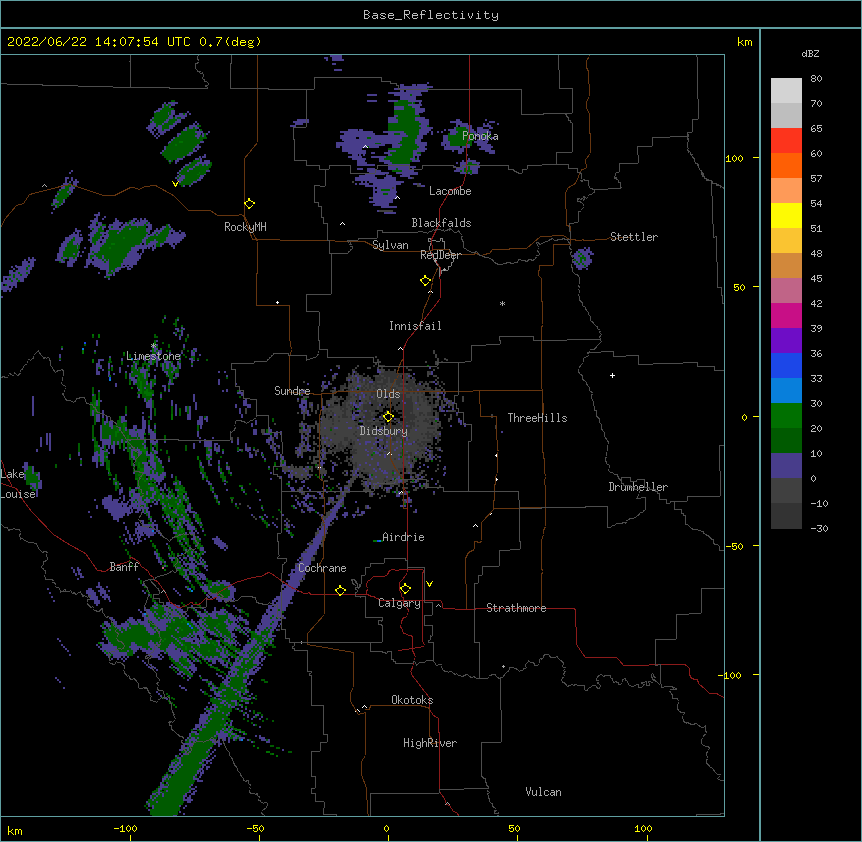Click the Okotoks label
Screen dimensions: 862x842
[412, 700]
